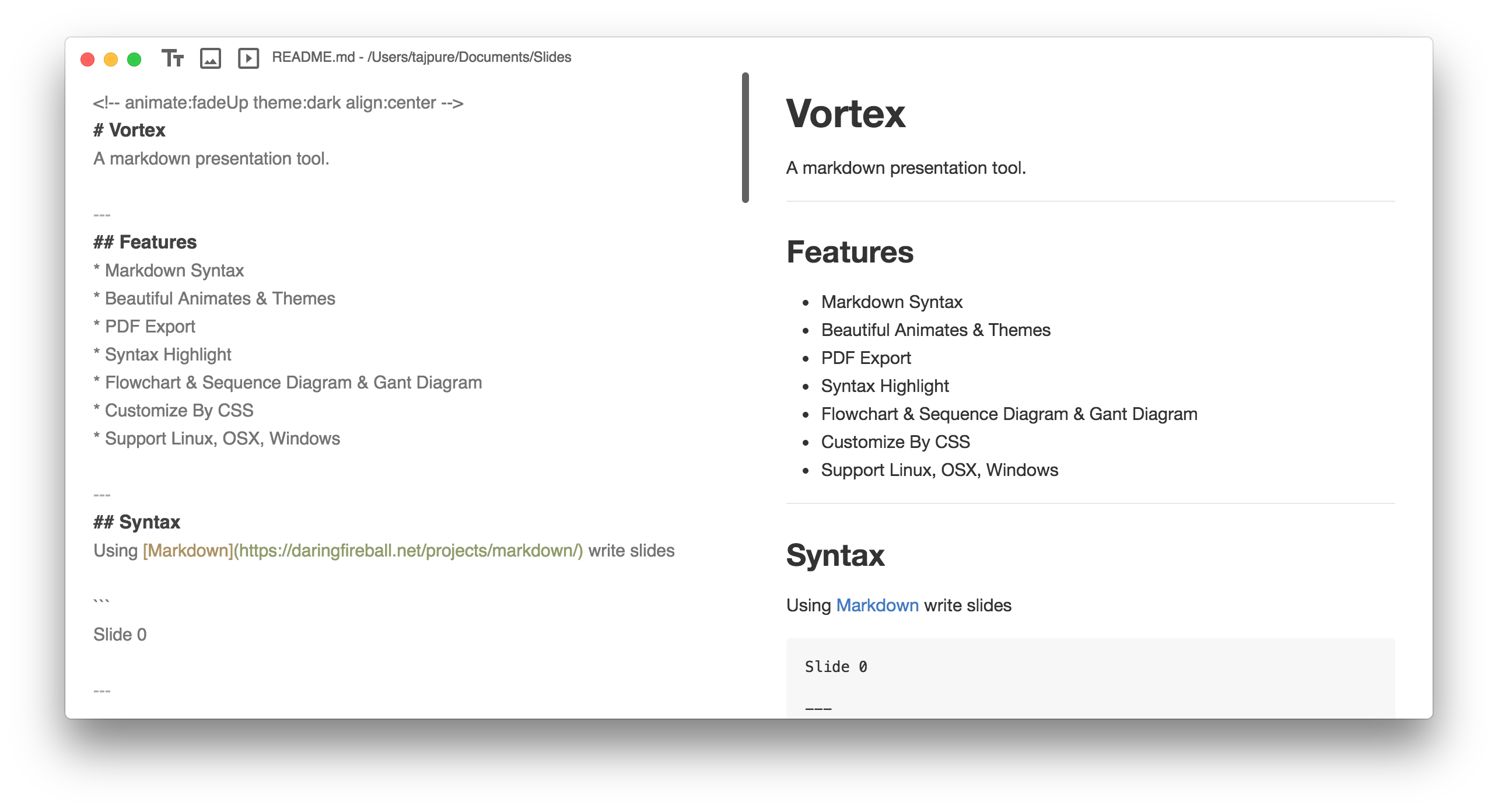This screenshot has width=1498, height=812.
Task: Click the '# Vortex' heading in editor
Action: [x=129, y=130]
